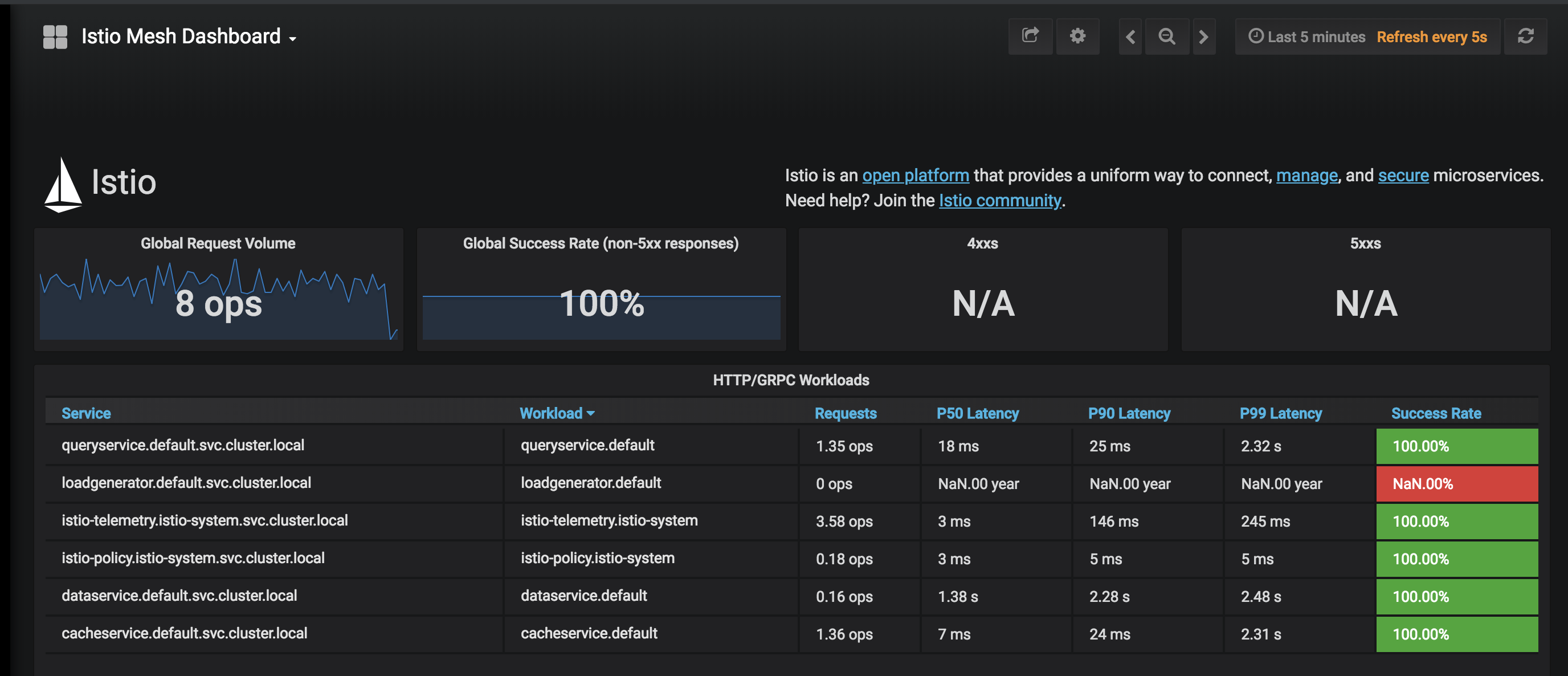Viewport: 1568px width, 676px height.
Task: Select queryservice.default.svc.cluster.local service cell
Action: (x=274, y=446)
